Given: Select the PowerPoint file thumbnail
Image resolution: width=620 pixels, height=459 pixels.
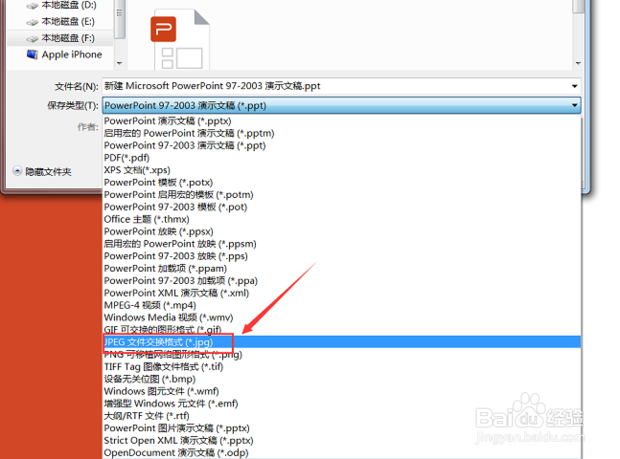Looking at the screenshot, I should [x=180, y=40].
